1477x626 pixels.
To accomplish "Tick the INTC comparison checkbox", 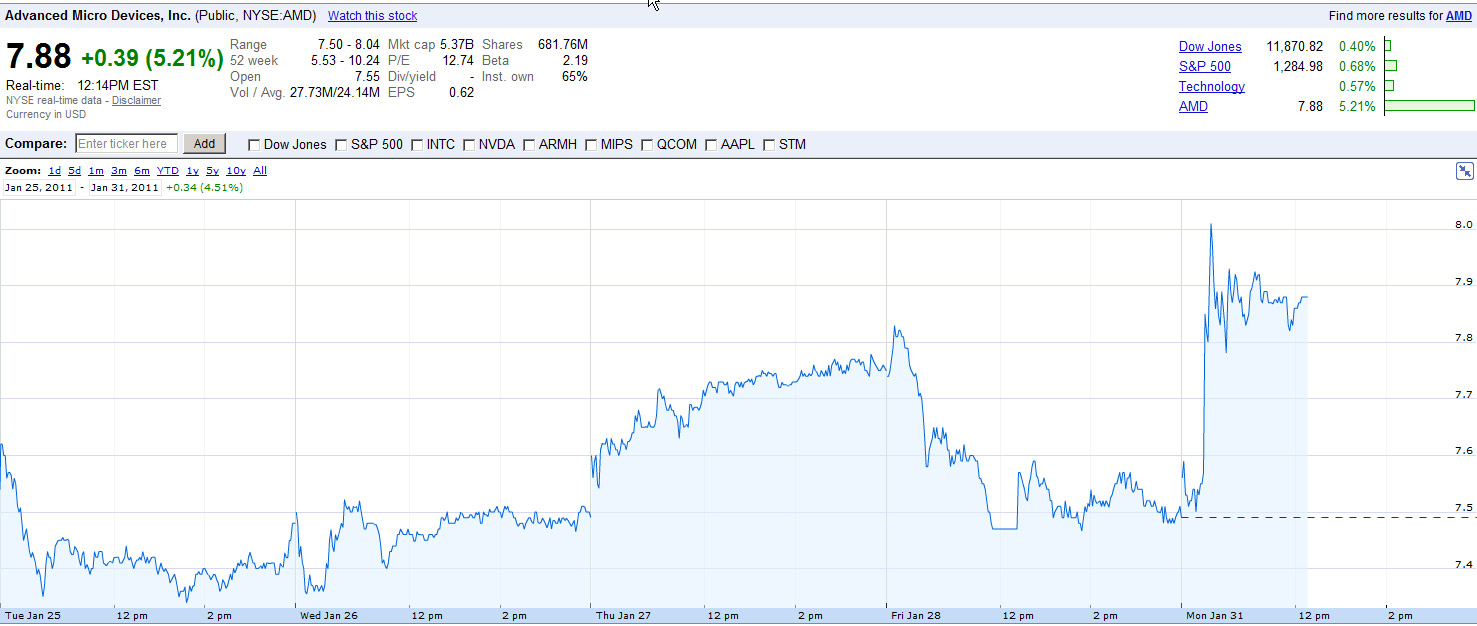I will click(416, 145).
